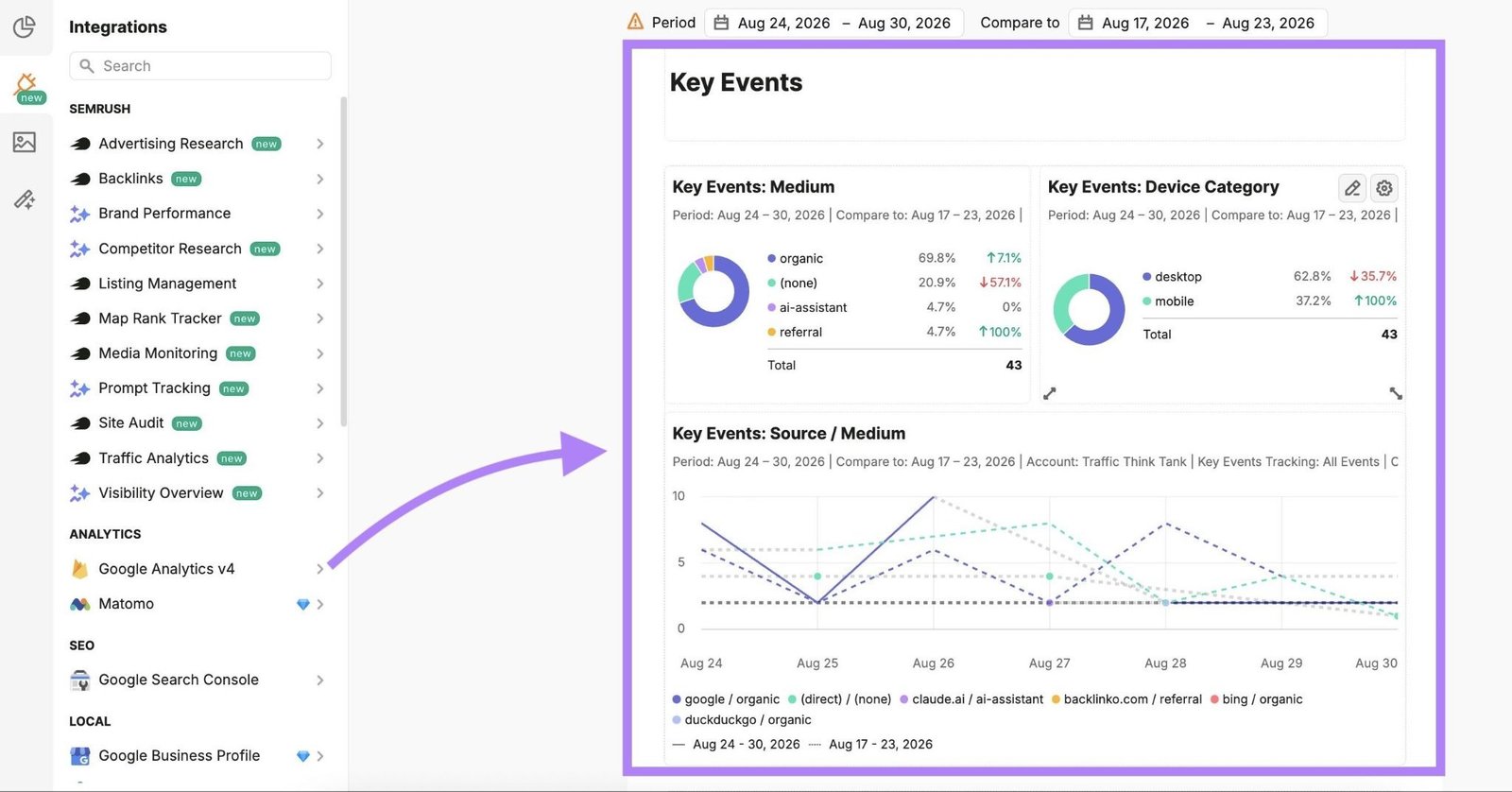Expand the Visibility Overview chevron
This screenshot has width=1512, height=792.
tap(320, 493)
